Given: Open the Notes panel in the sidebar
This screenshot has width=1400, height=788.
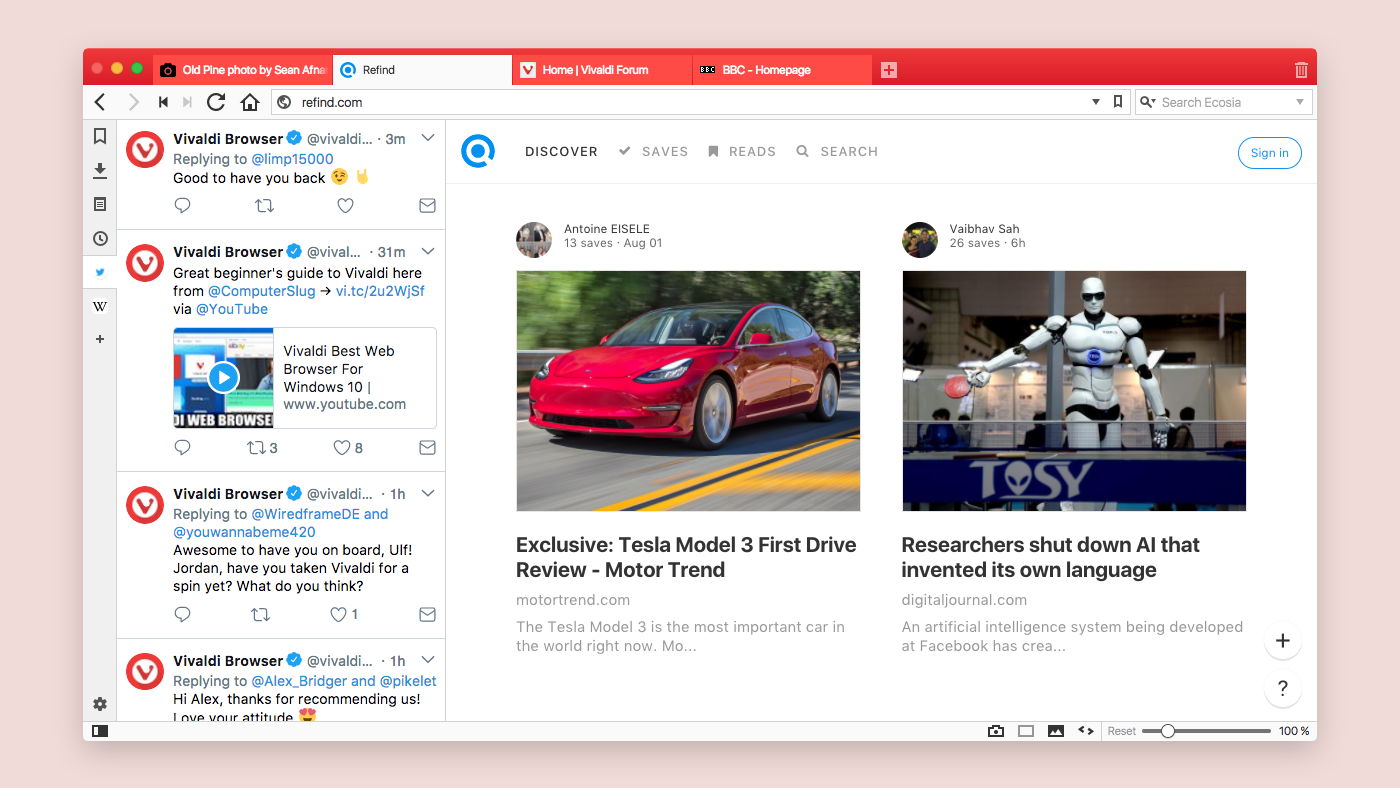Looking at the screenshot, I should (100, 204).
